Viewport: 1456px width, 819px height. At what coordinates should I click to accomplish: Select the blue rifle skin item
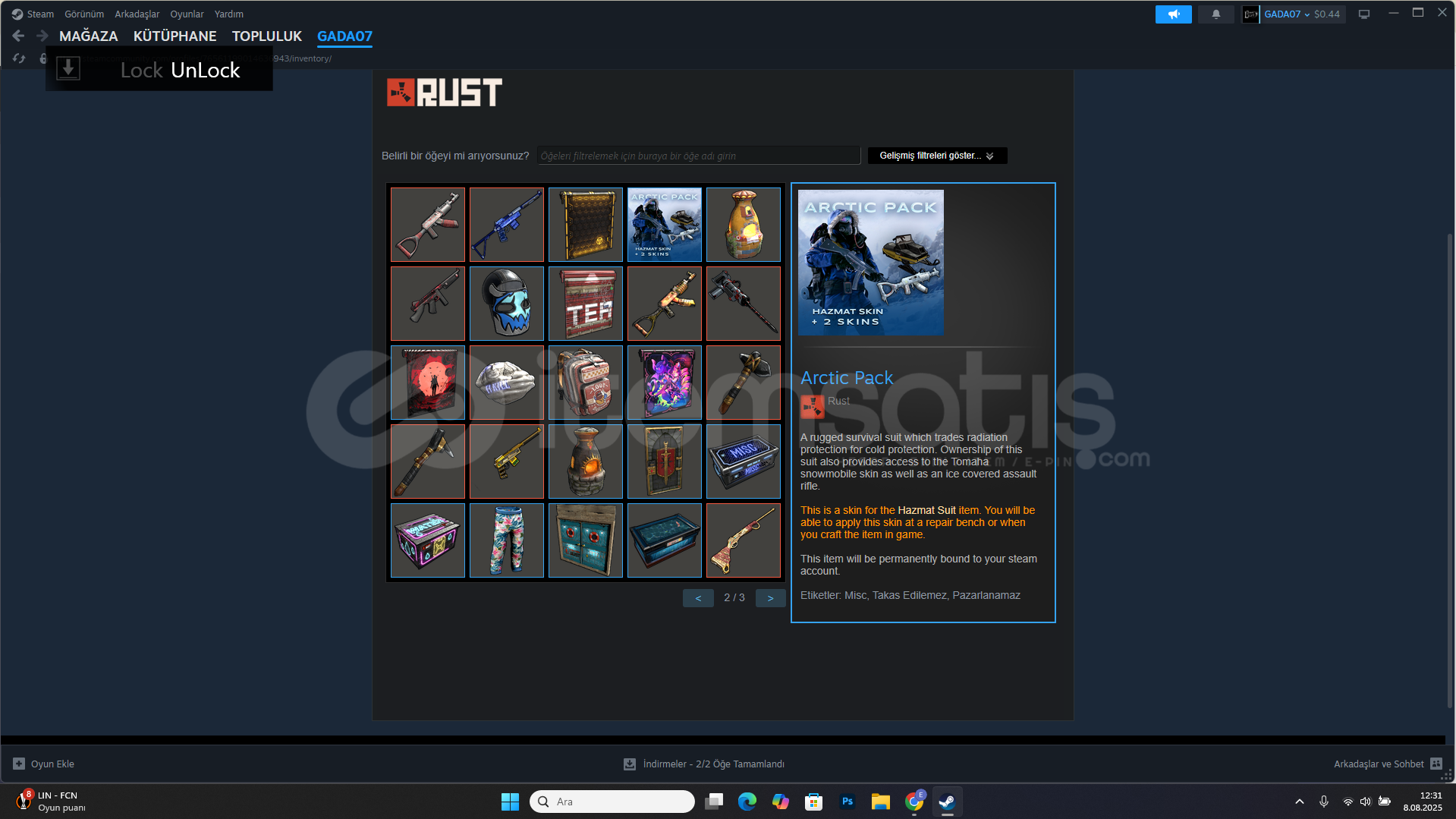507,225
